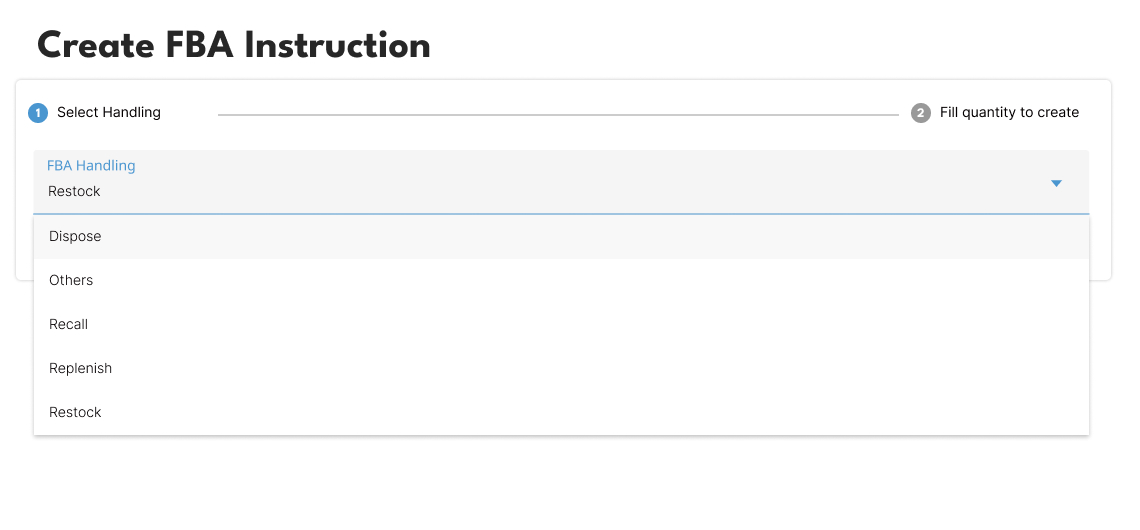Click the blue dropdown arrow icon
This screenshot has width=1140, height=530.
(x=1056, y=183)
